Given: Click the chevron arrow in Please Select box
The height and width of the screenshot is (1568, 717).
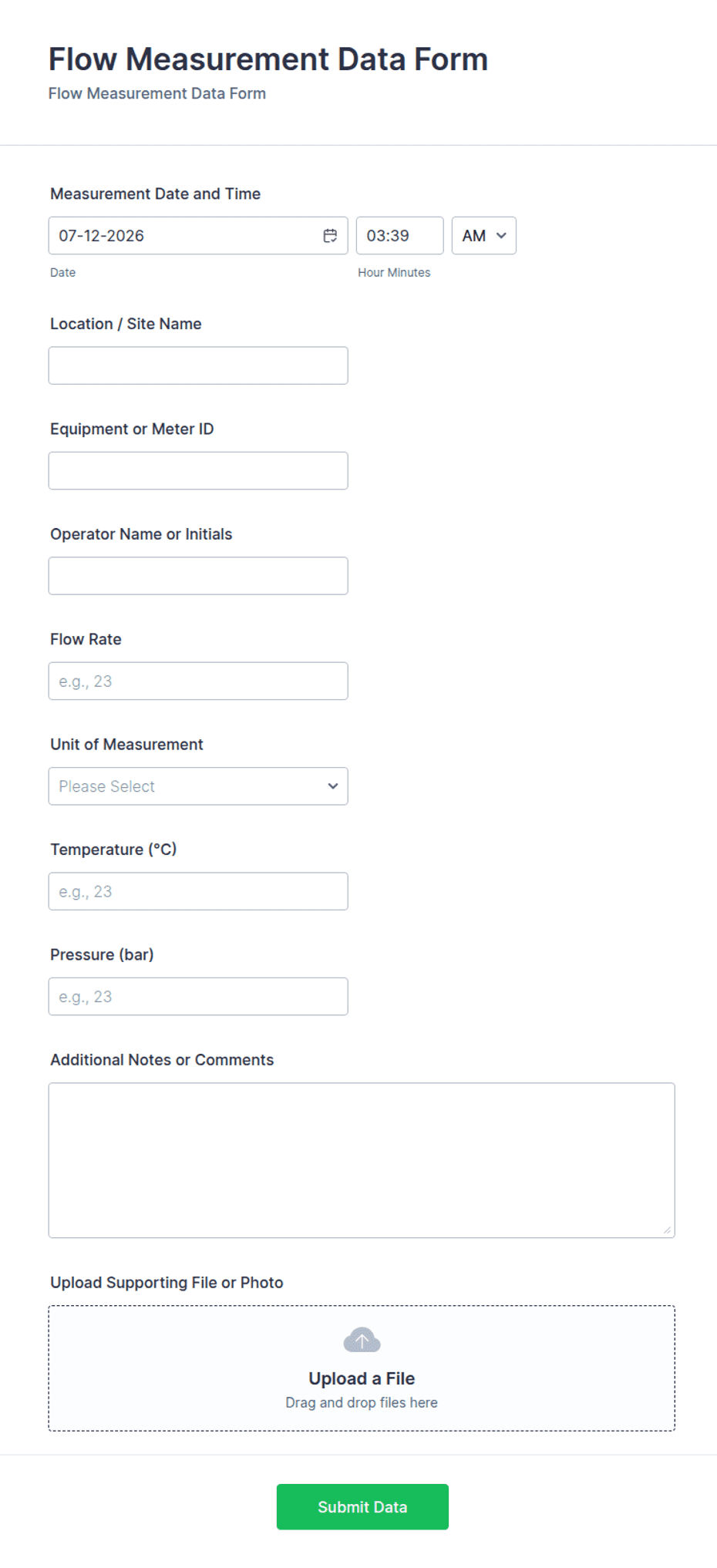Looking at the screenshot, I should tap(333, 786).
